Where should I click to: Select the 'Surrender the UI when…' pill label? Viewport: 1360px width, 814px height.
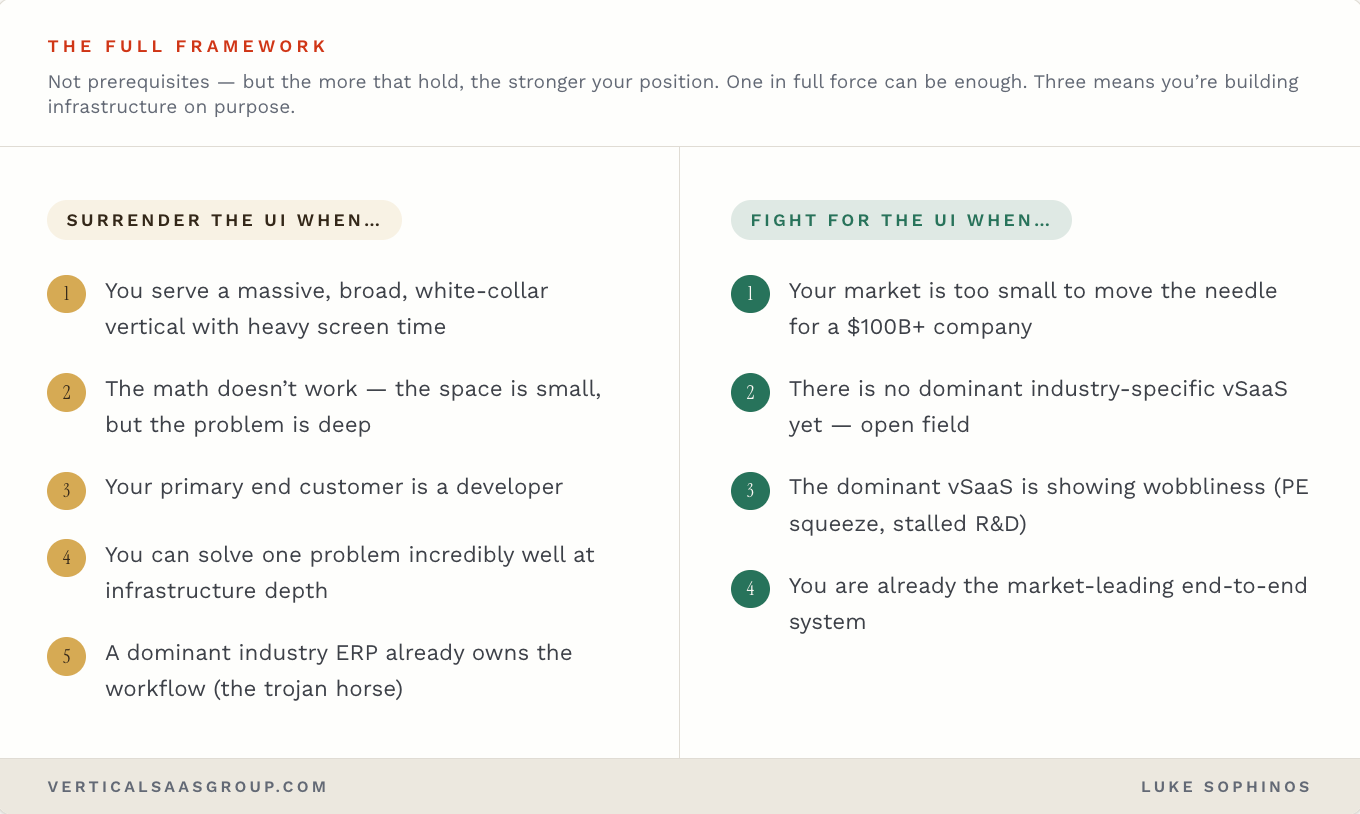(224, 220)
